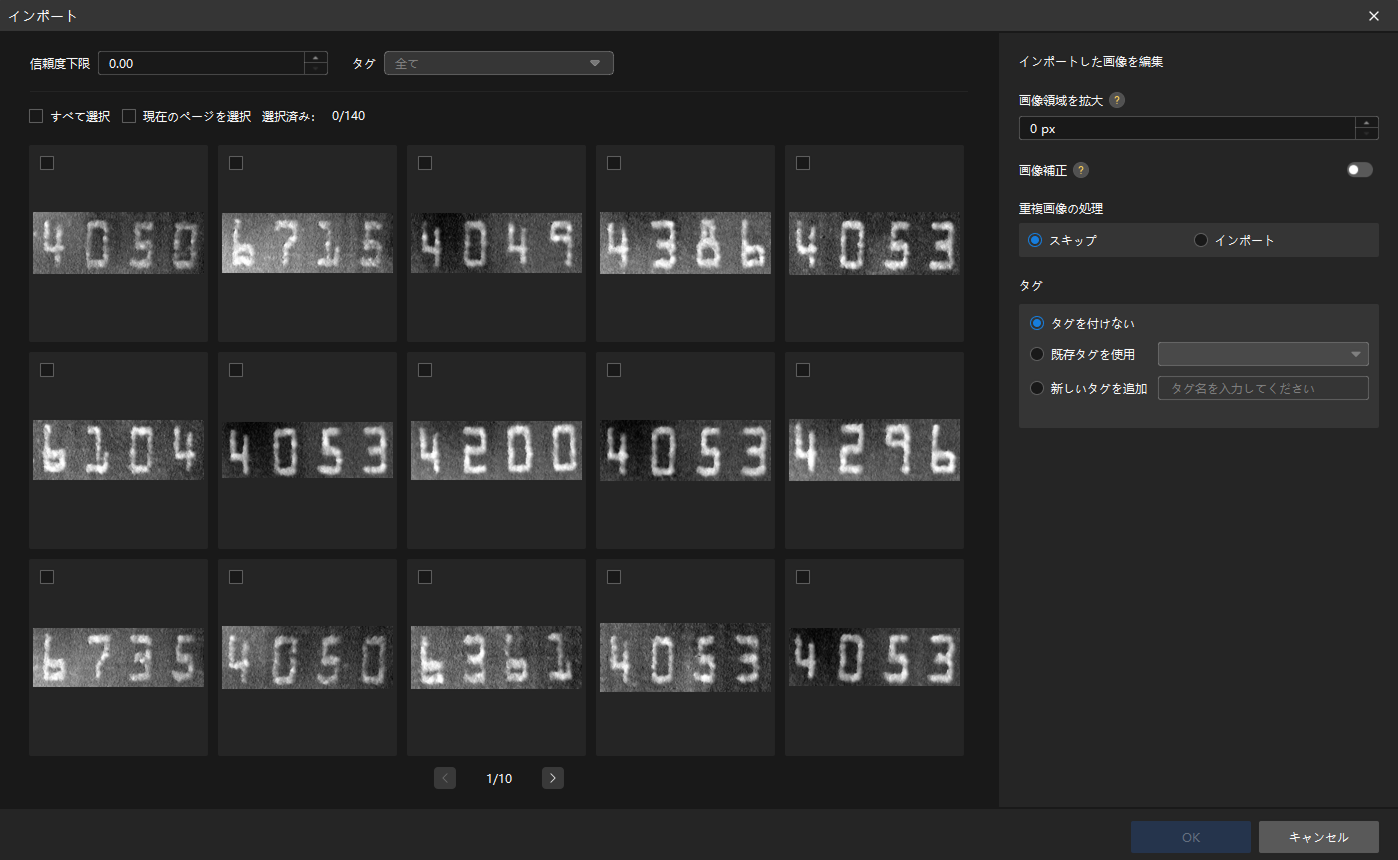Click the 0/140 selected count
The image size is (1398, 860).
tap(348, 116)
